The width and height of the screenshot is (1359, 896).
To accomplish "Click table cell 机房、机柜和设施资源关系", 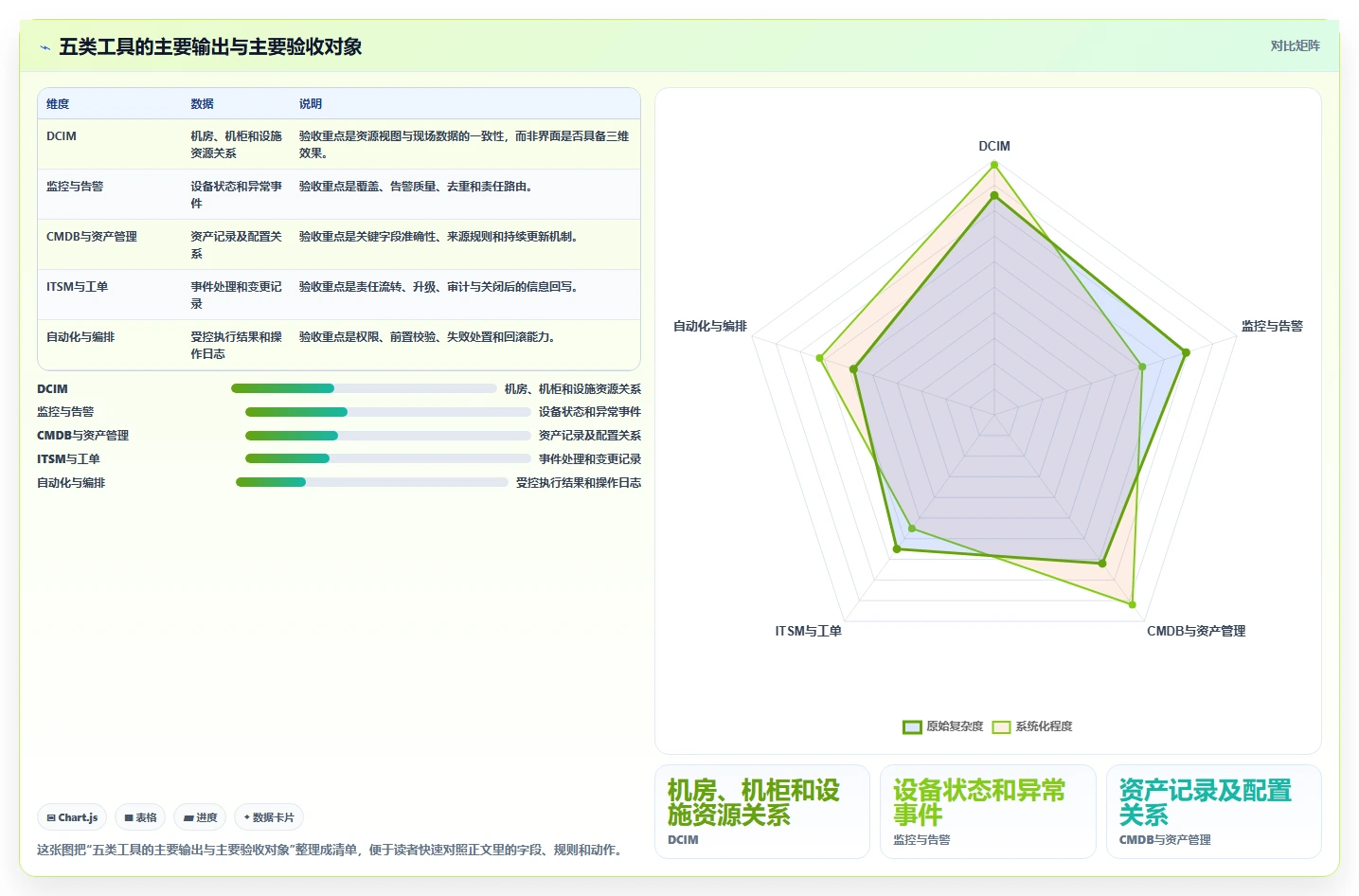I will pos(237,145).
